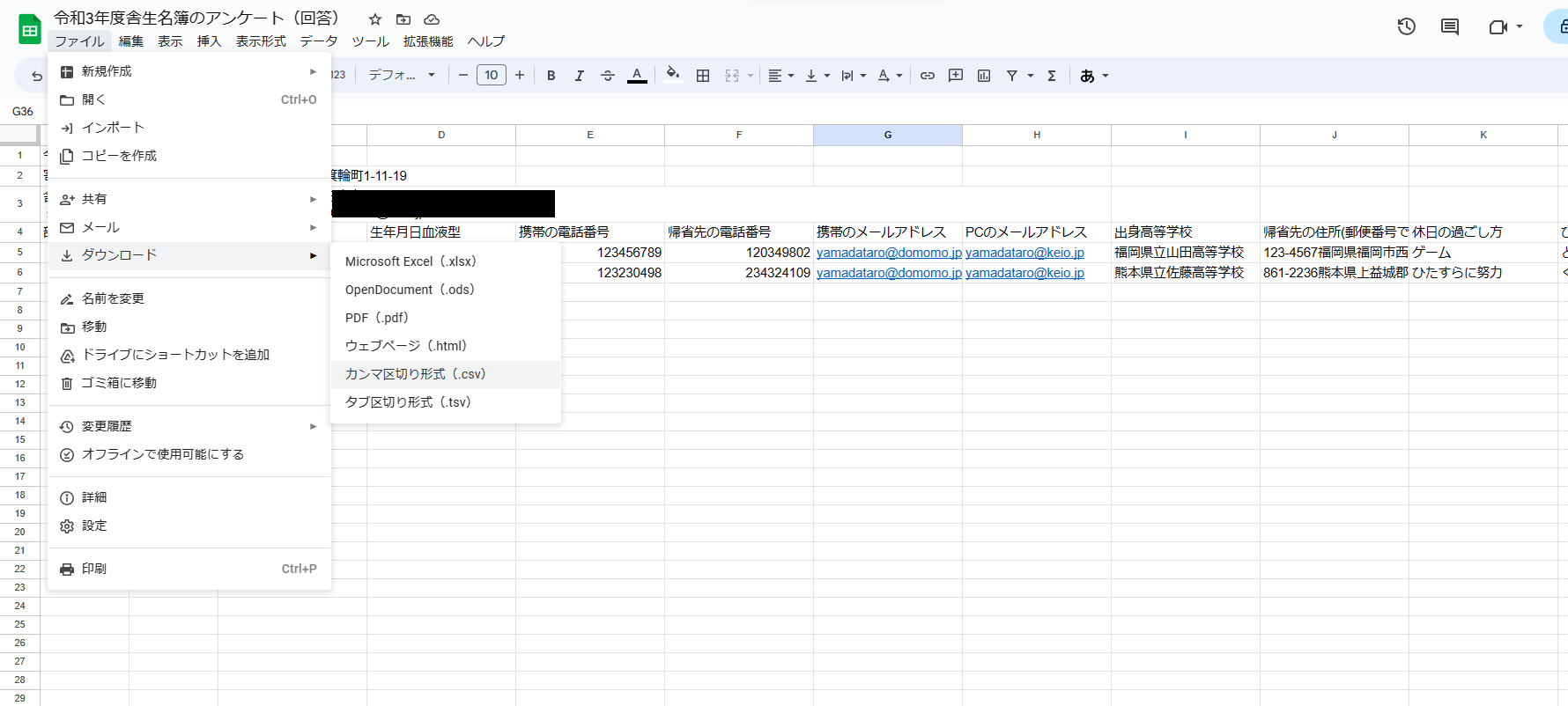Choose インポート menu item

coord(189,128)
